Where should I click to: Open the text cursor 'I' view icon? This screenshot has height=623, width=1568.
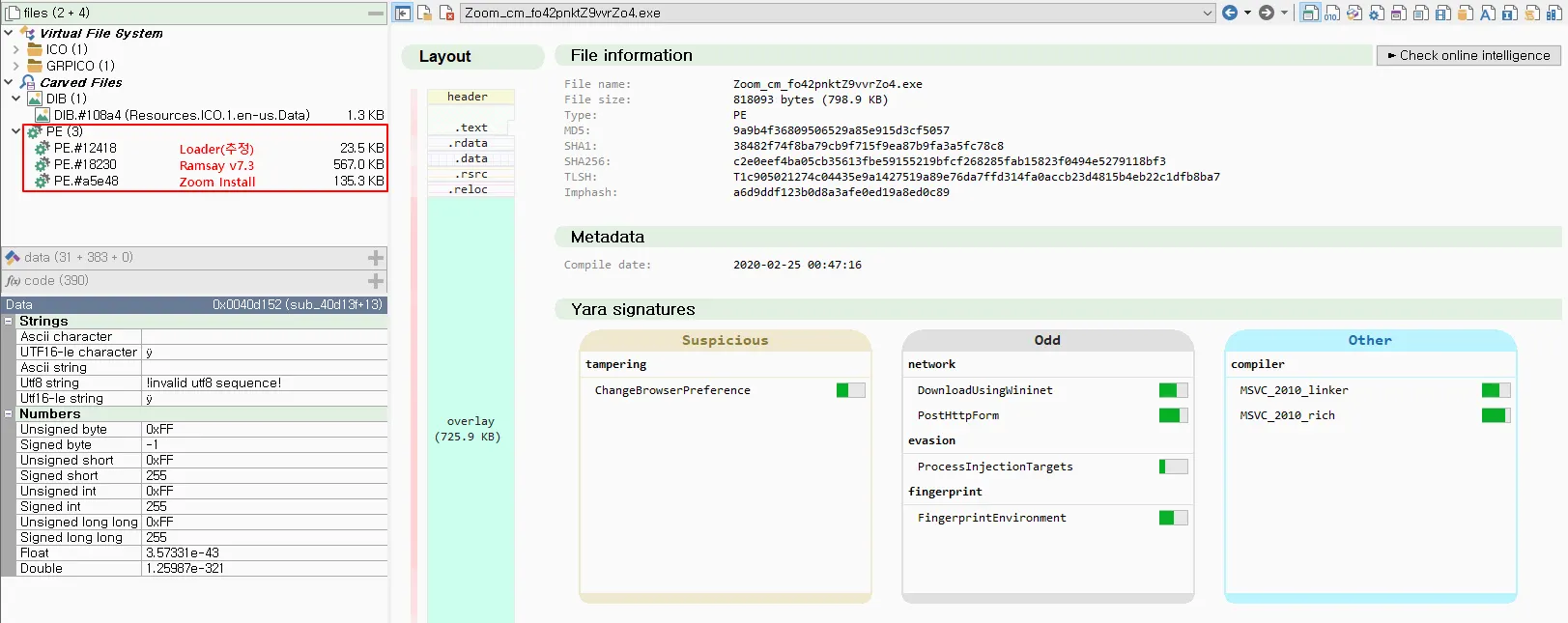click(1510, 13)
